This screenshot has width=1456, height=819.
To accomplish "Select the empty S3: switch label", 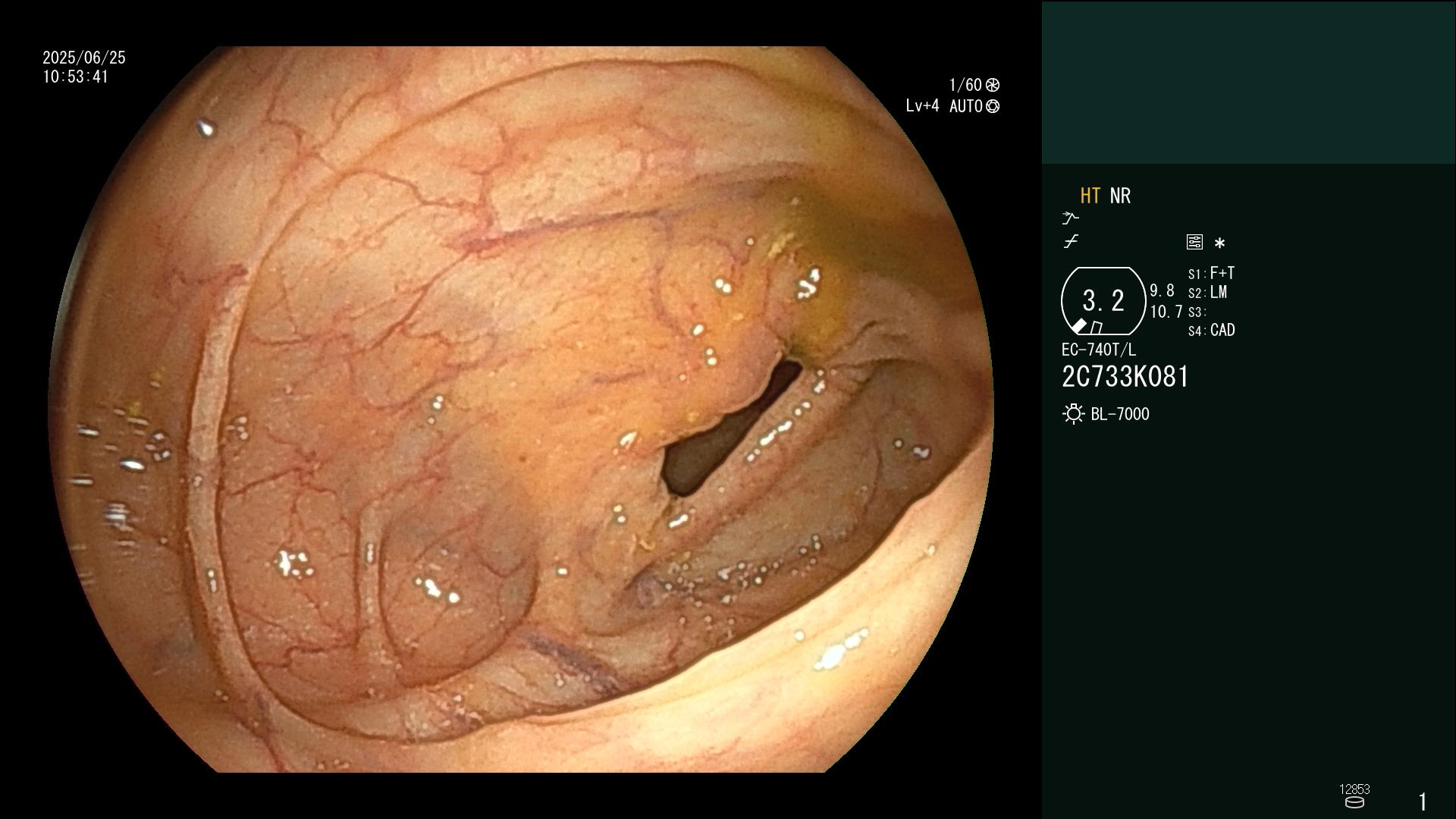I will click(1197, 312).
